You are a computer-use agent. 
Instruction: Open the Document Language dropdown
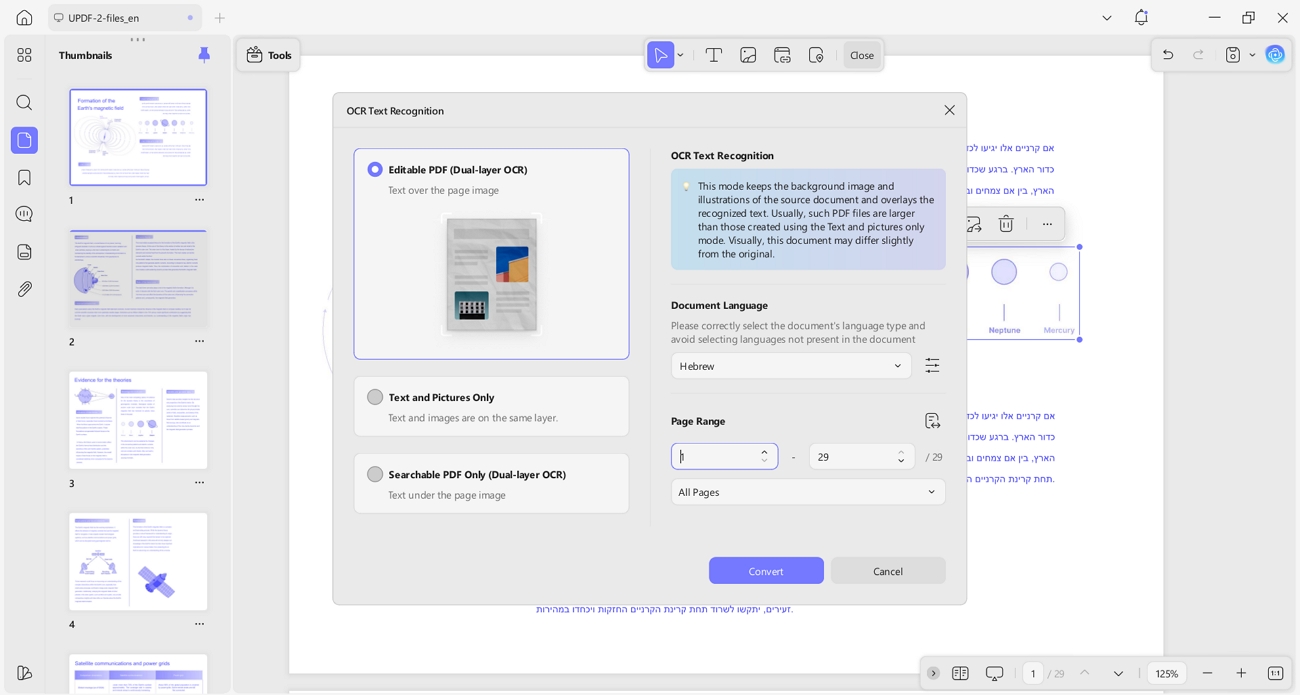790,366
